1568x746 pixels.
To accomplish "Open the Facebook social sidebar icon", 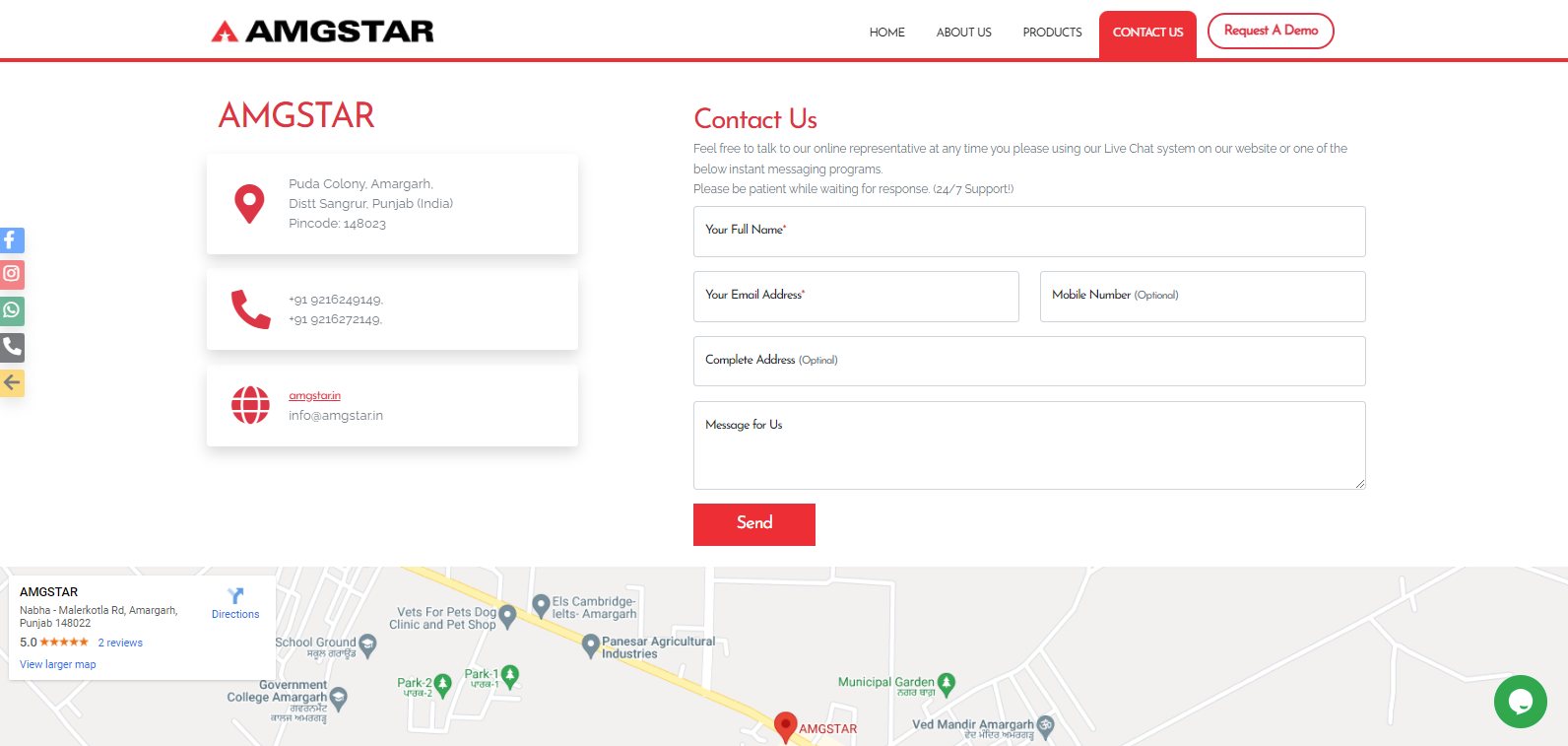I will click(x=12, y=240).
